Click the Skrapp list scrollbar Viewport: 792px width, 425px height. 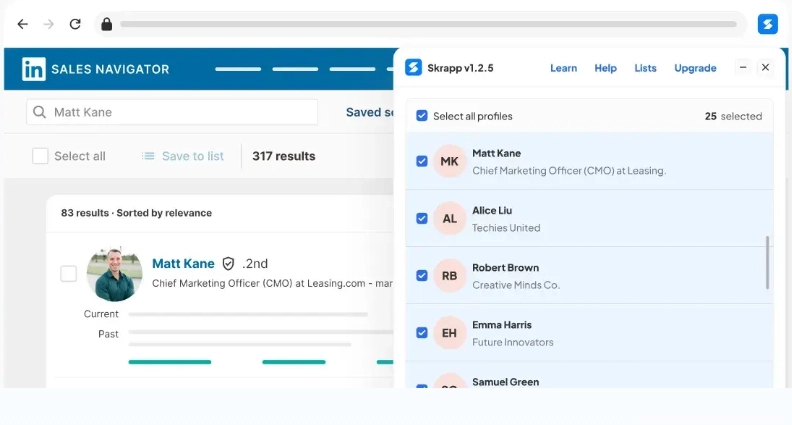tap(768, 262)
